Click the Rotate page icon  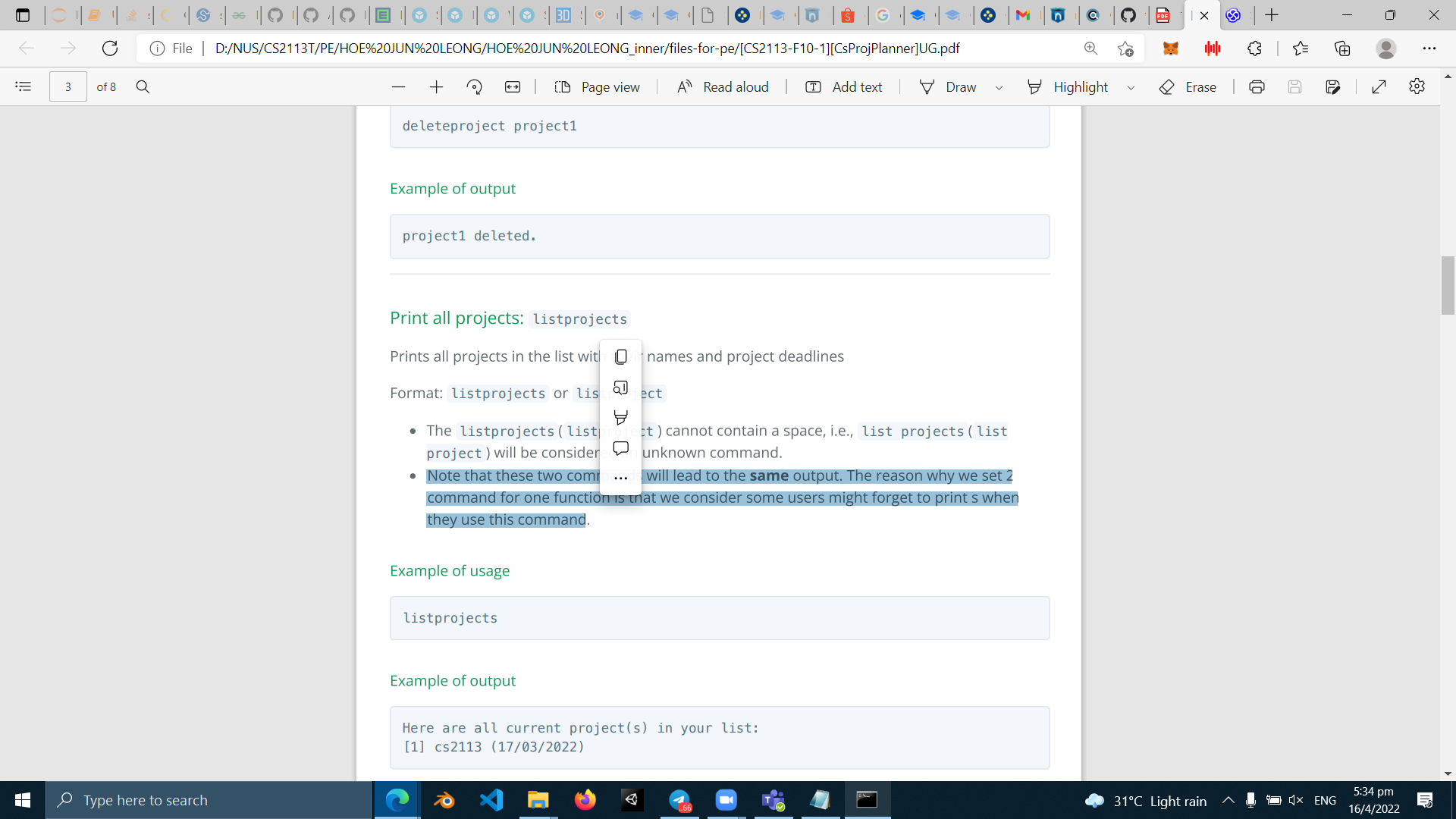[475, 87]
